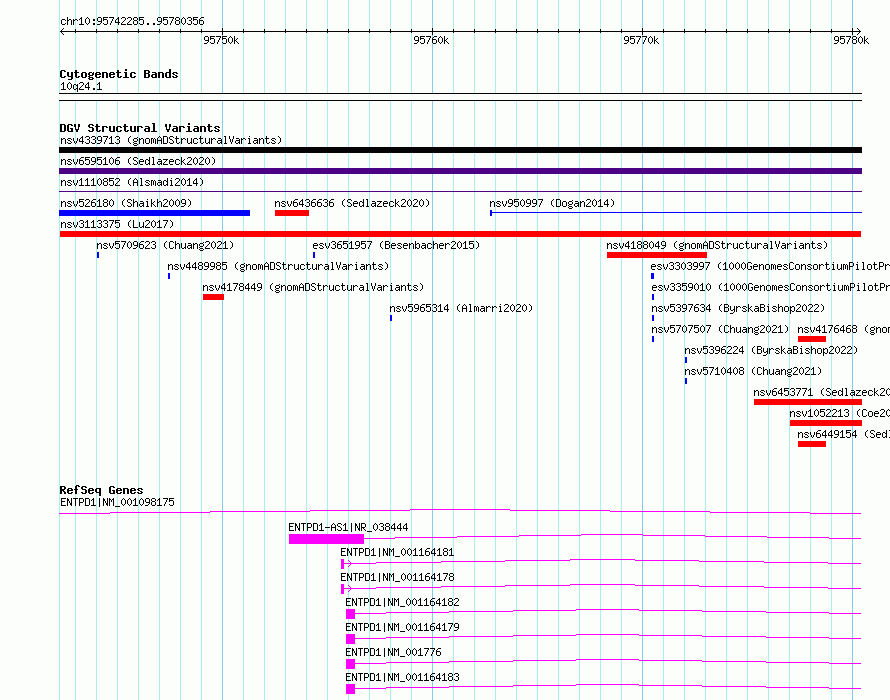Click the ENTPD1-AS1 magenta exon block
890x700 pixels.
pos(326,539)
